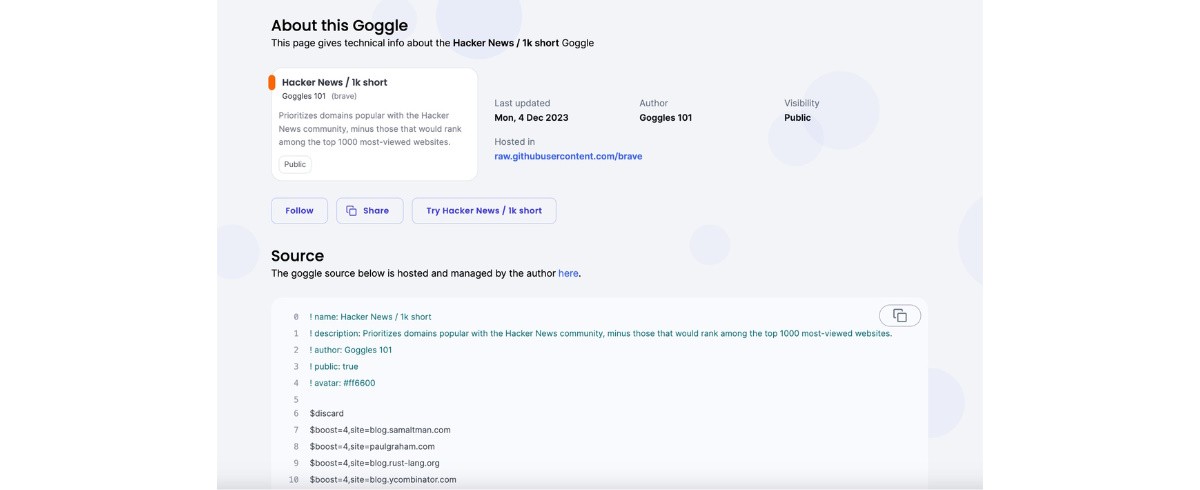Select line '! author: Goggles 101'
The width and height of the screenshot is (1200, 490).
[x=350, y=350]
